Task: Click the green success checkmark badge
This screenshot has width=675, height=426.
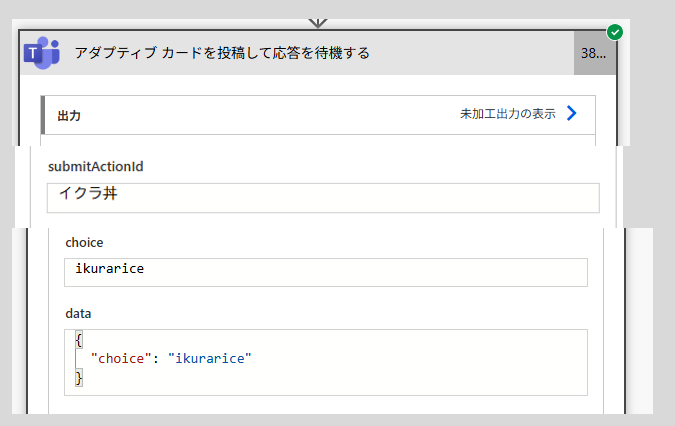Action: 615,32
